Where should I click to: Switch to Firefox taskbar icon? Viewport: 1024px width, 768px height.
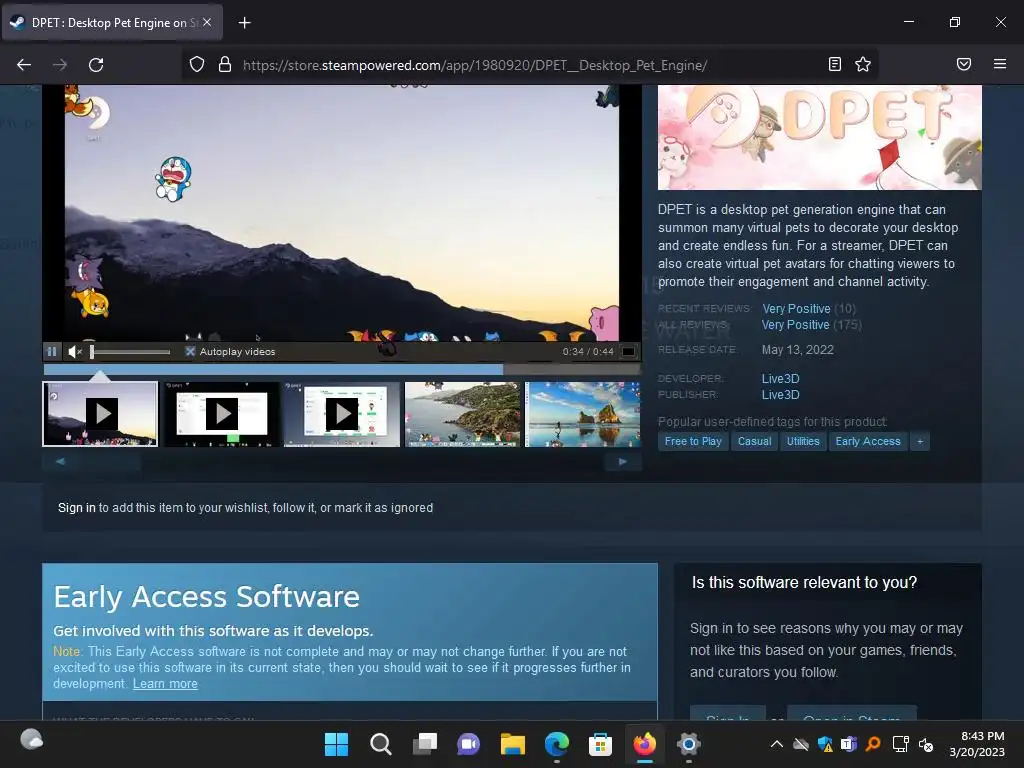tap(645, 744)
